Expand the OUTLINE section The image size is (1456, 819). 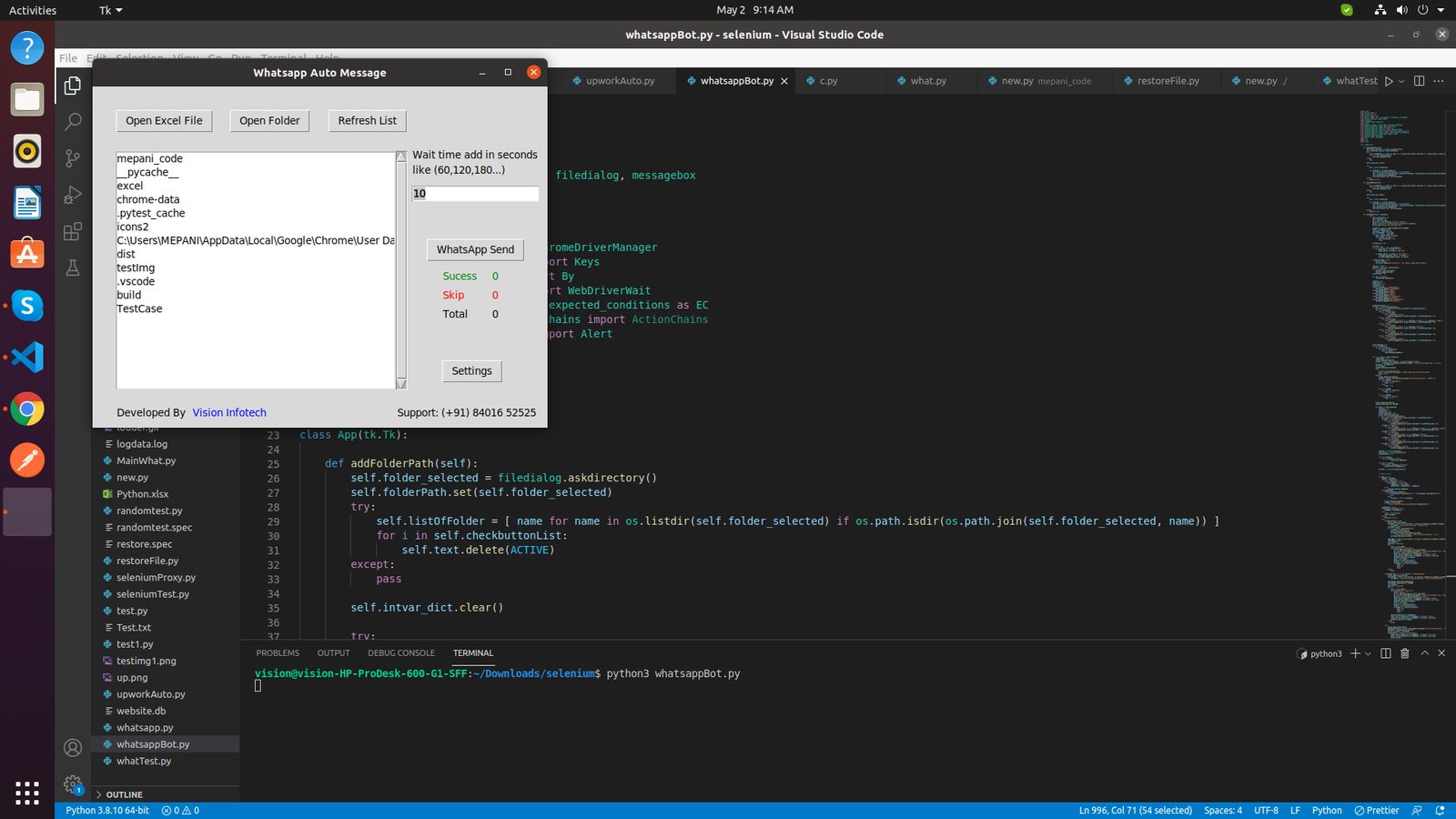tap(124, 794)
